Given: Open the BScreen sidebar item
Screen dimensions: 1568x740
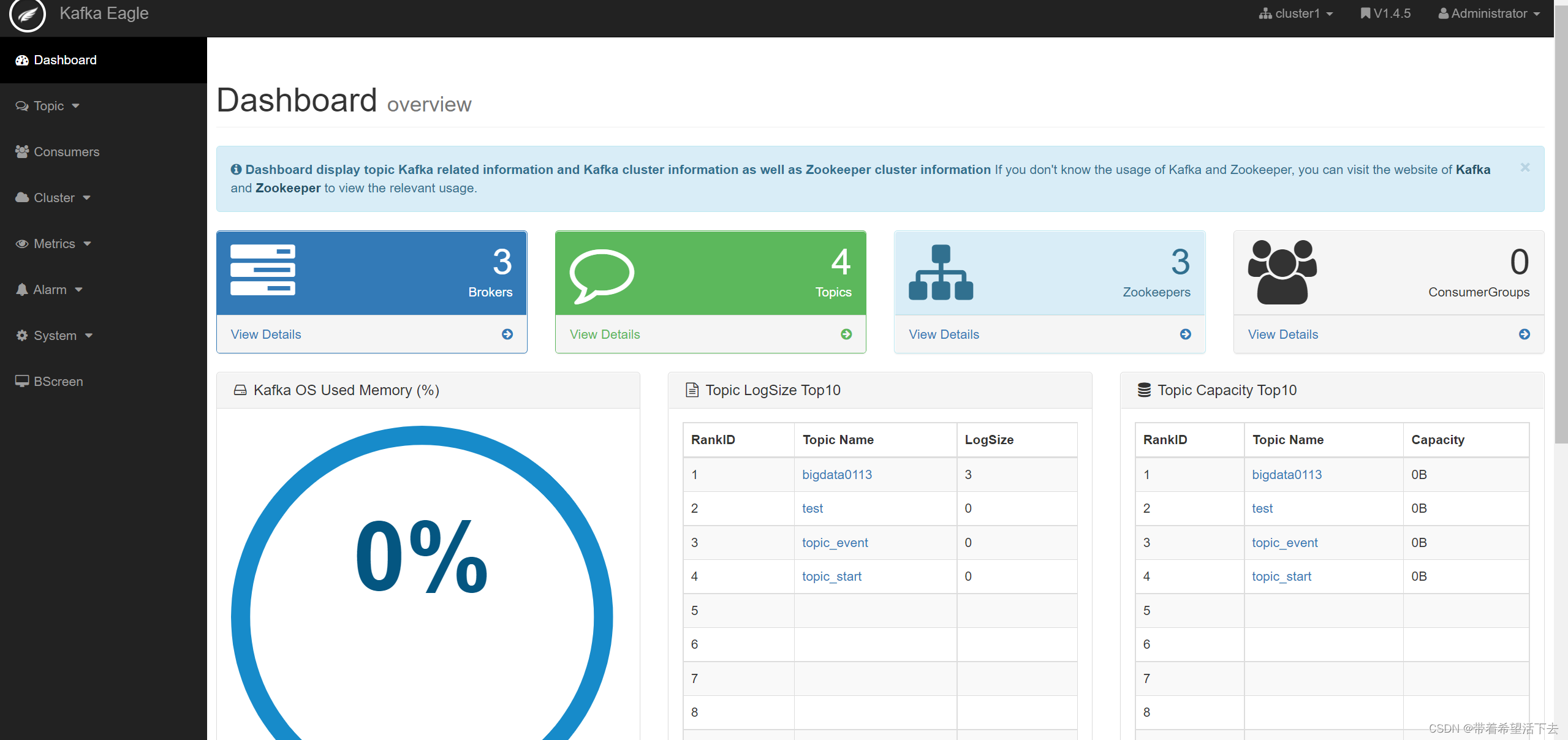Looking at the screenshot, I should tap(58, 382).
